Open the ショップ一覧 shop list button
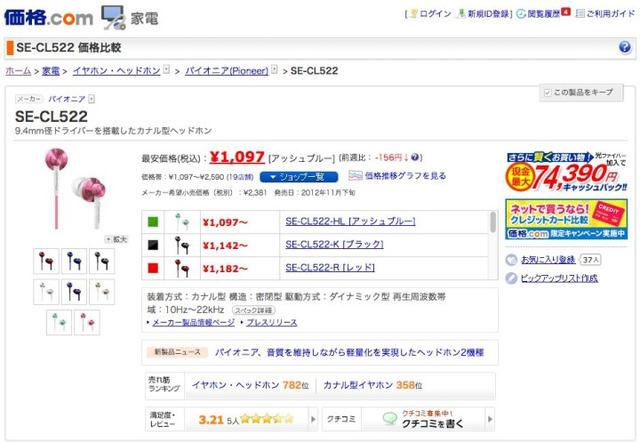Screen dimensions: 640x443 click(x=299, y=177)
